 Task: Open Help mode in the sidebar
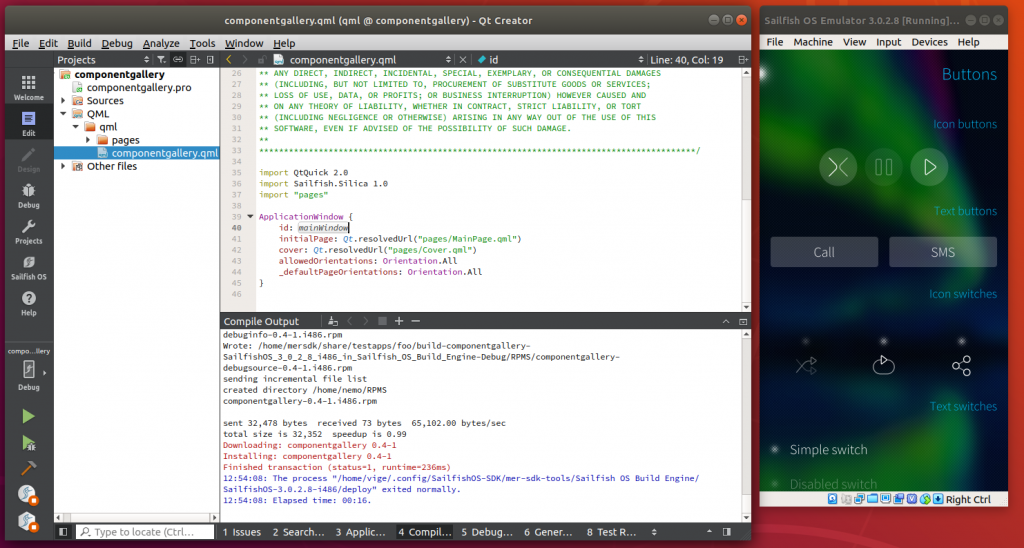[x=28, y=304]
